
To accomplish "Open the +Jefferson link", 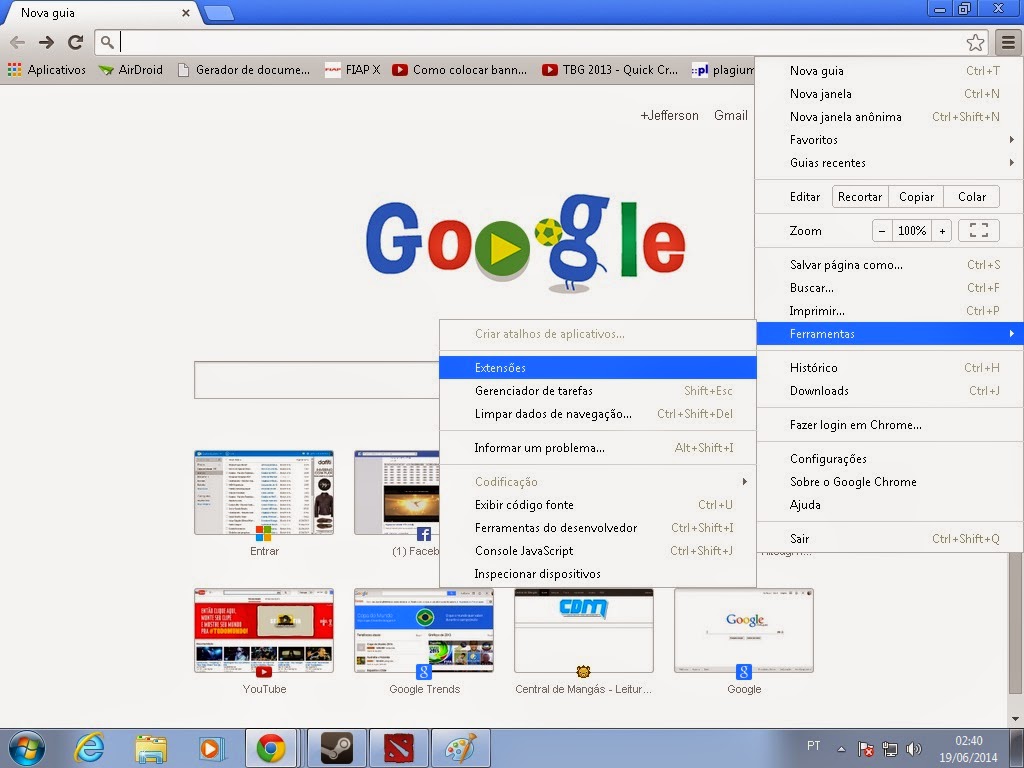I will [669, 116].
